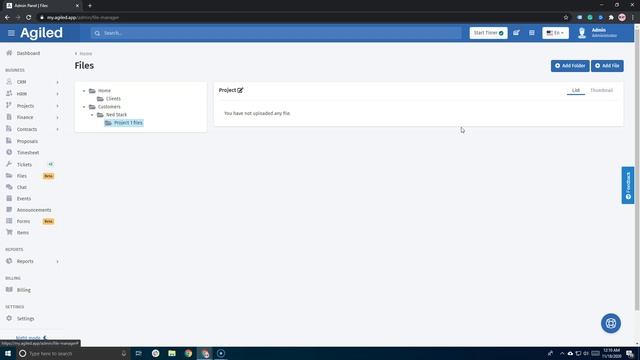
Task: Edit the Project folder name icon
Action: click(240, 90)
